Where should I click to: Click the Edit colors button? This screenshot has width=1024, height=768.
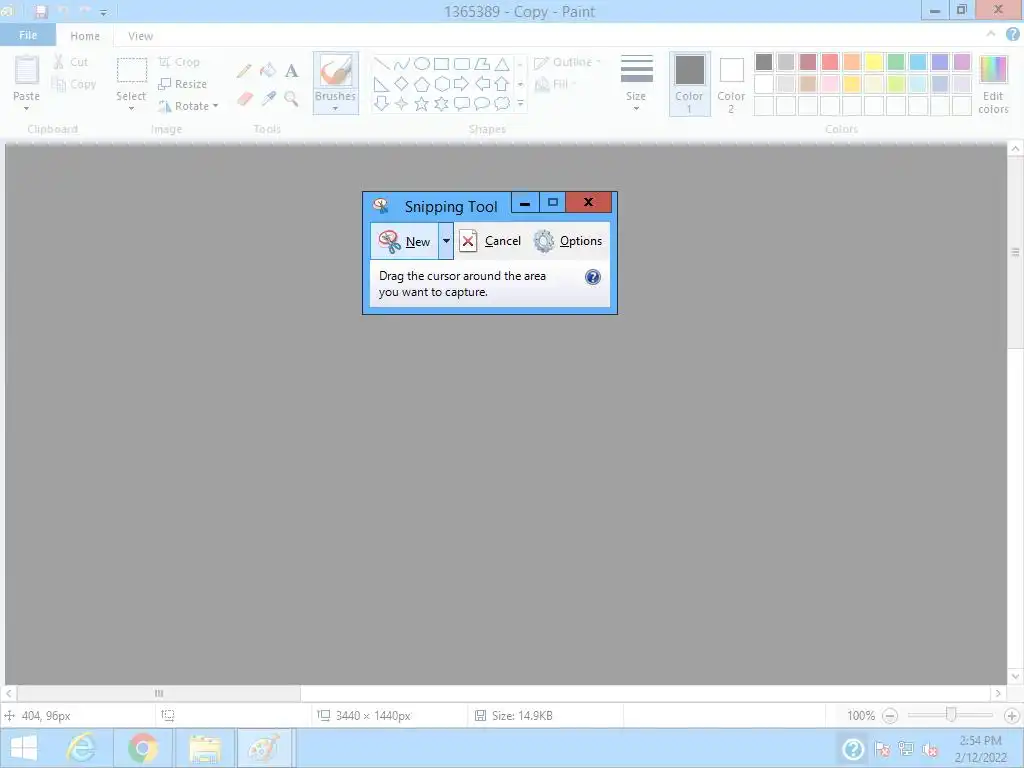(x=993, y=85)
